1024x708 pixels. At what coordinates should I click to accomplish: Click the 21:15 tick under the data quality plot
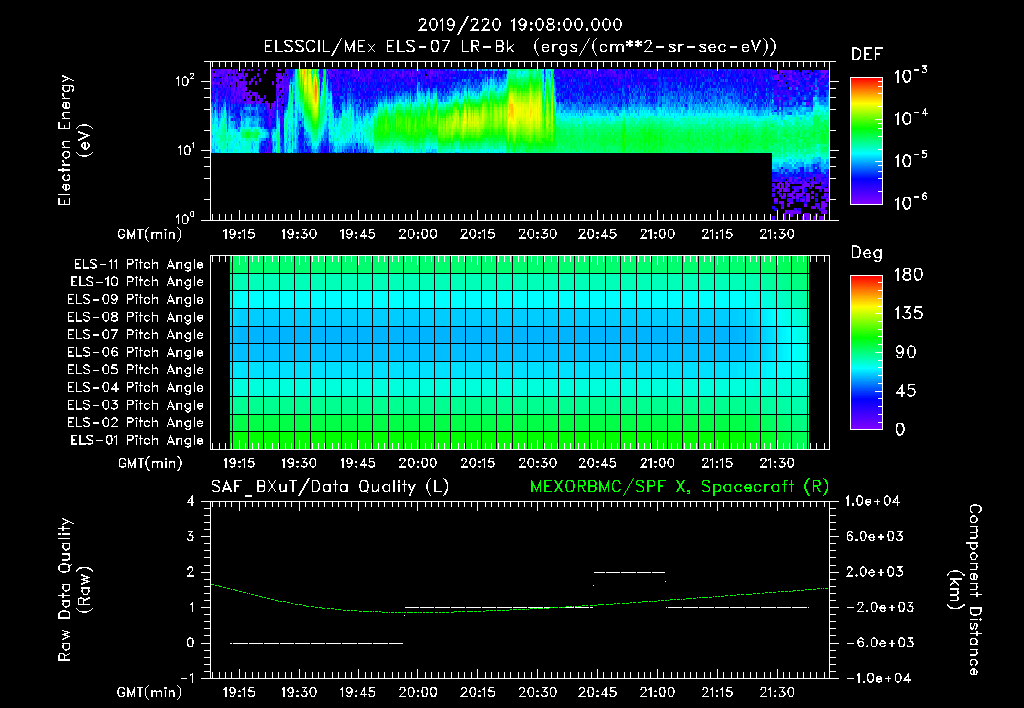[717, 692]
